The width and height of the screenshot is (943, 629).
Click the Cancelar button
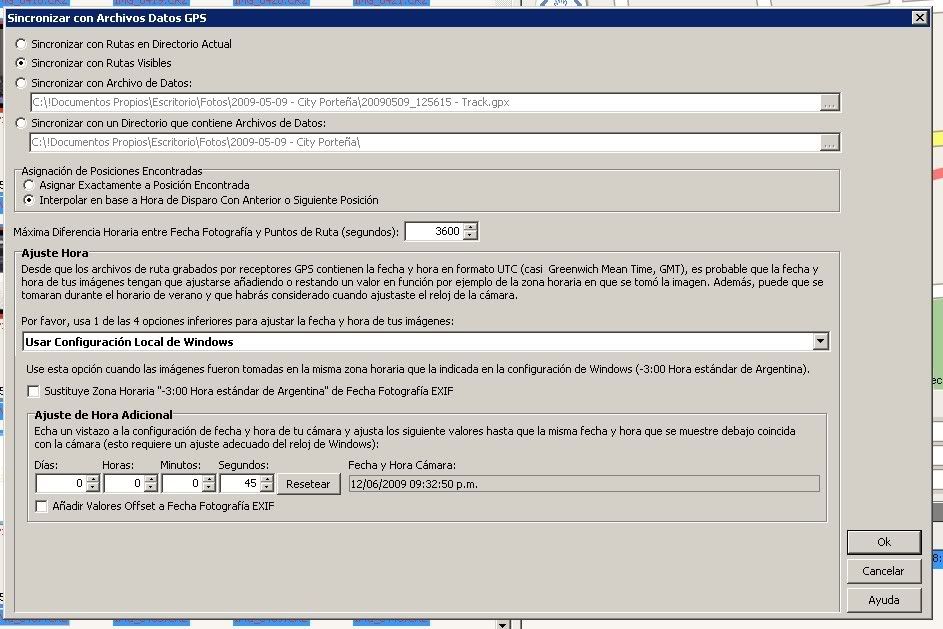883,571
